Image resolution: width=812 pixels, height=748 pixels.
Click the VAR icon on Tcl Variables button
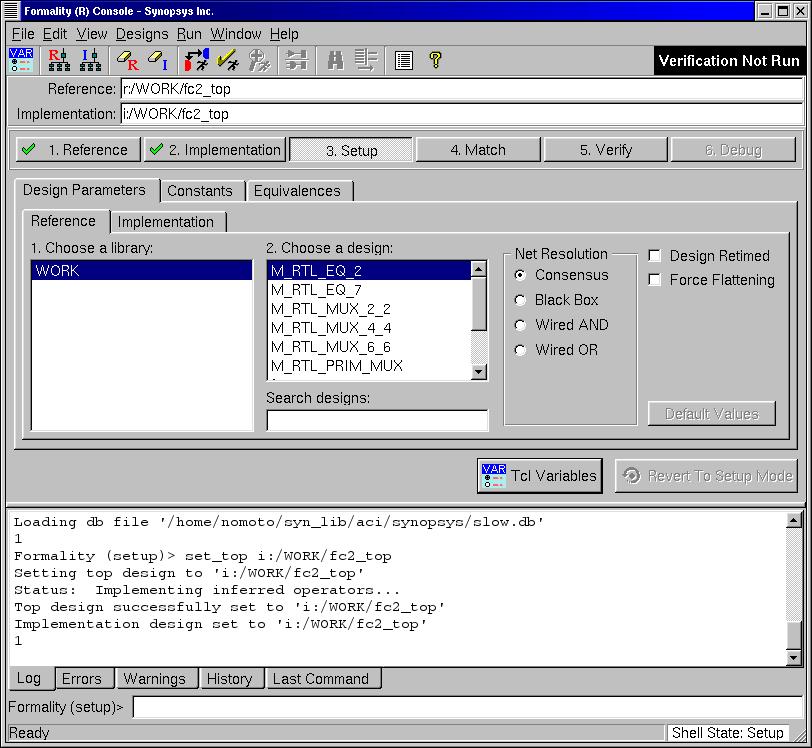point(494,476)
